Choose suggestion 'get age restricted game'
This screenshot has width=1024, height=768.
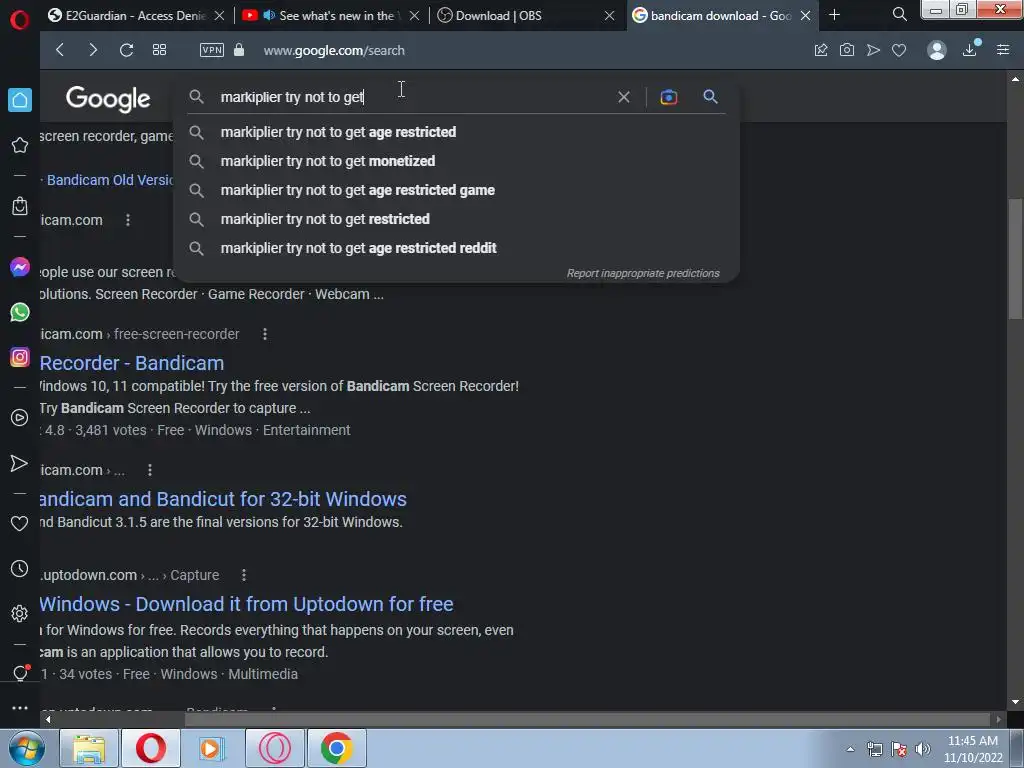point(357,190)
